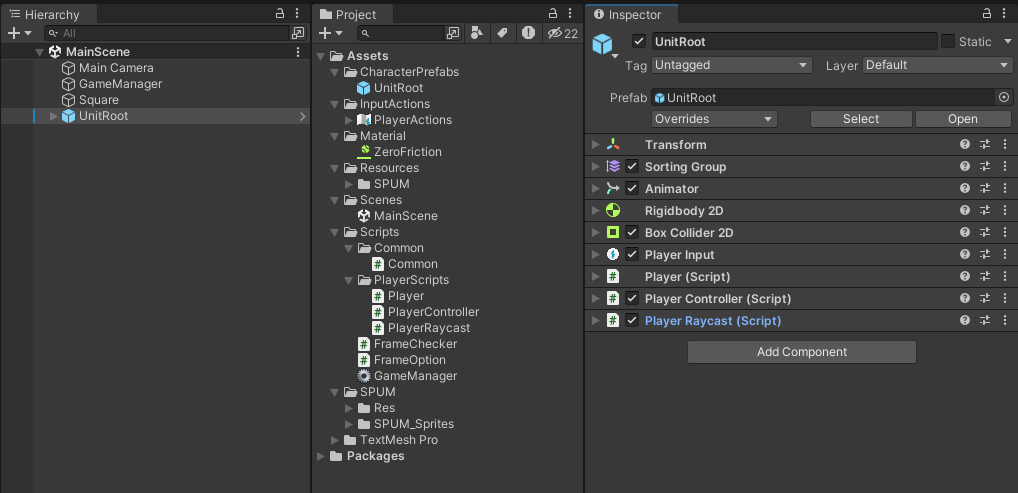This screenshot has height=493, width=1018.
Task: Open the Tag dropdown set to Untagged
Action: pos(731,65)
